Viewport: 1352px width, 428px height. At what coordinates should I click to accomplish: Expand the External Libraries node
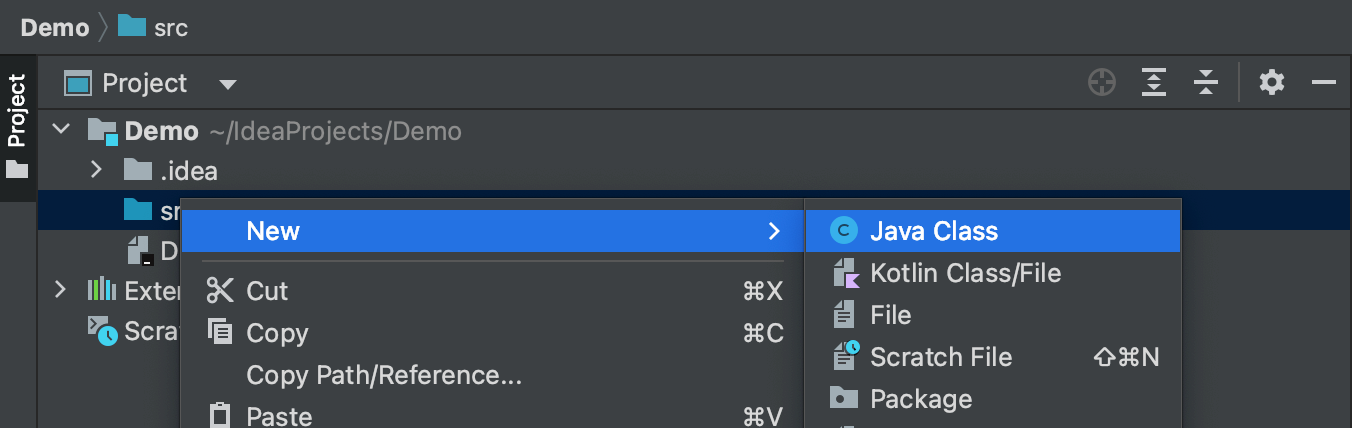[x=61, y=290]
